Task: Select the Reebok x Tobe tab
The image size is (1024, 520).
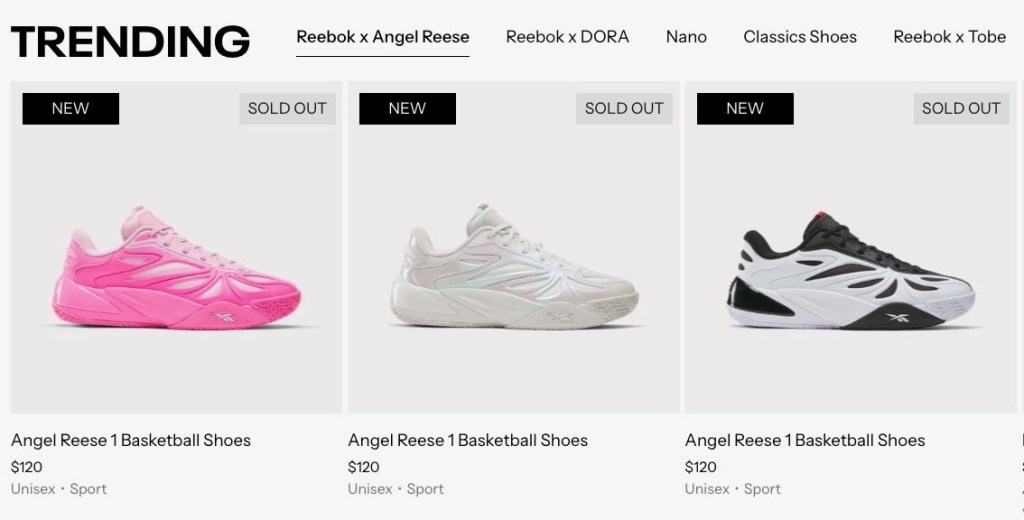Action: (949, 37)
